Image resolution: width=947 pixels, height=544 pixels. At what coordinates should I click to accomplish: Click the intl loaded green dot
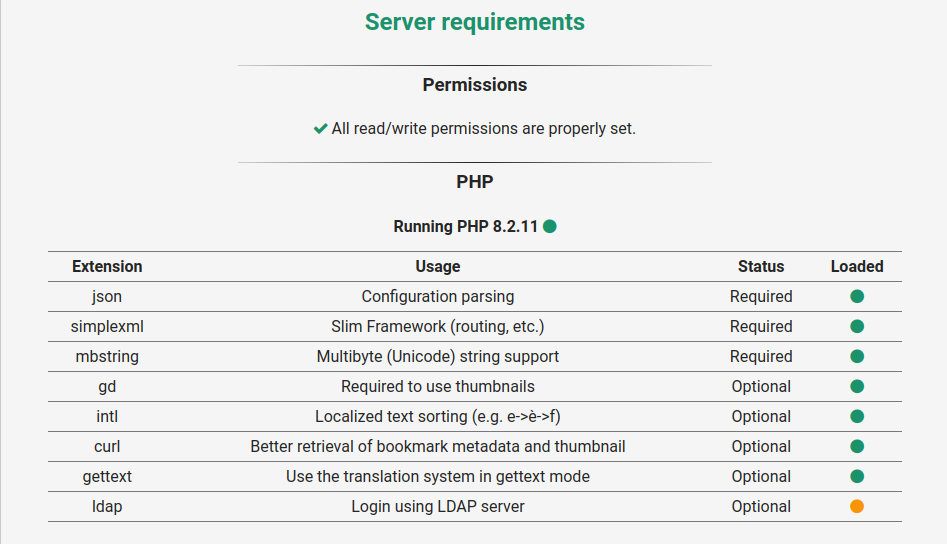point(857,416)
